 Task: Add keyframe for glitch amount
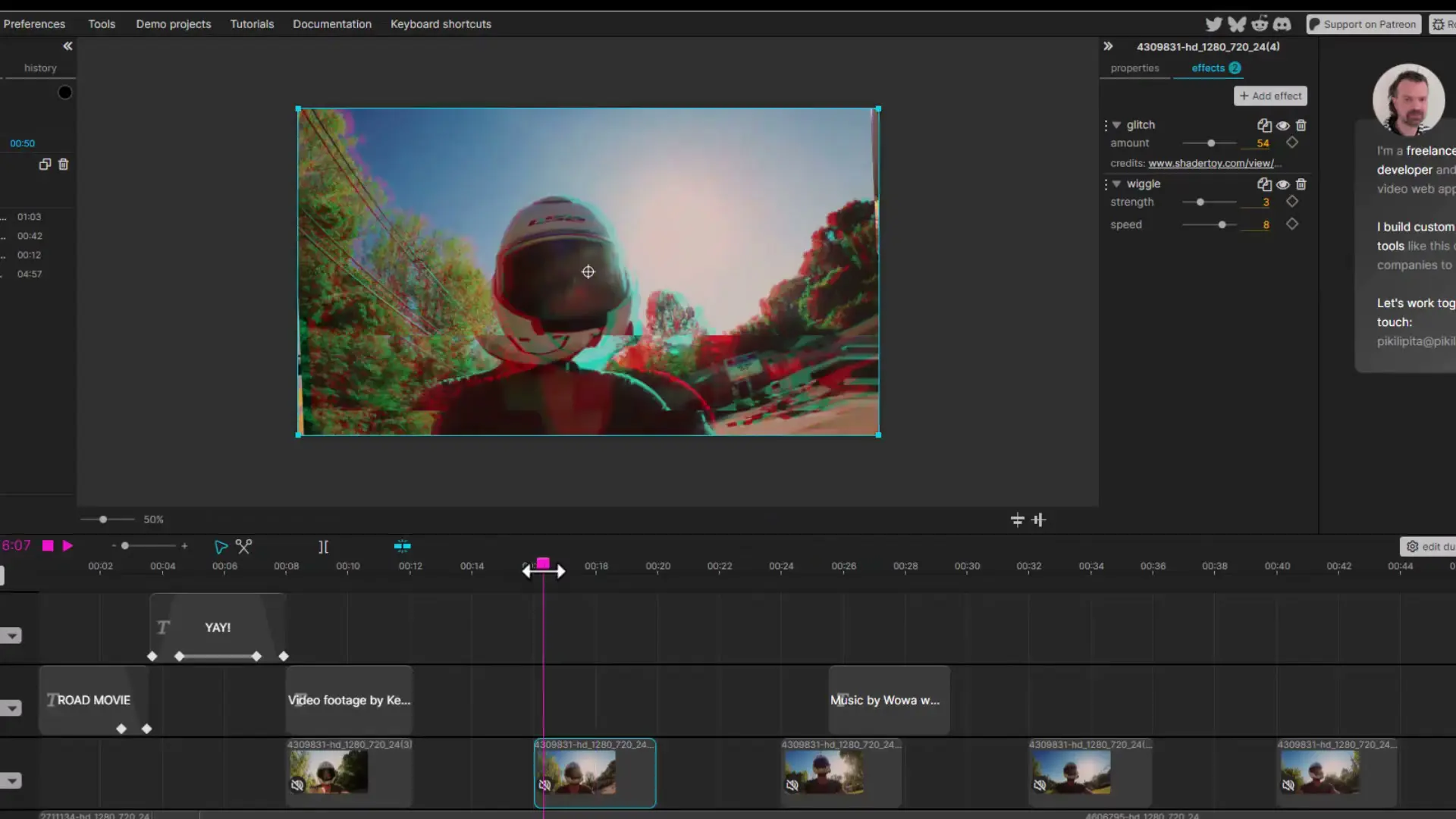coord(1292,143)
